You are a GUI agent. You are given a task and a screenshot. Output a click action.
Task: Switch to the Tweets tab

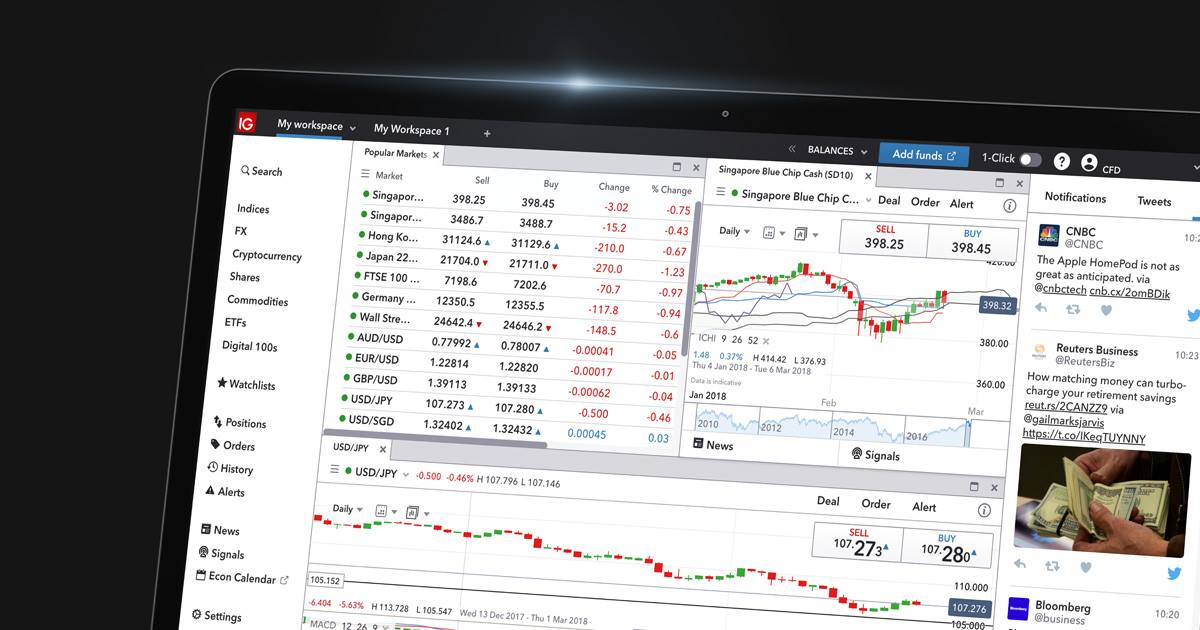pyautogui.click(x=1154, y=201)
